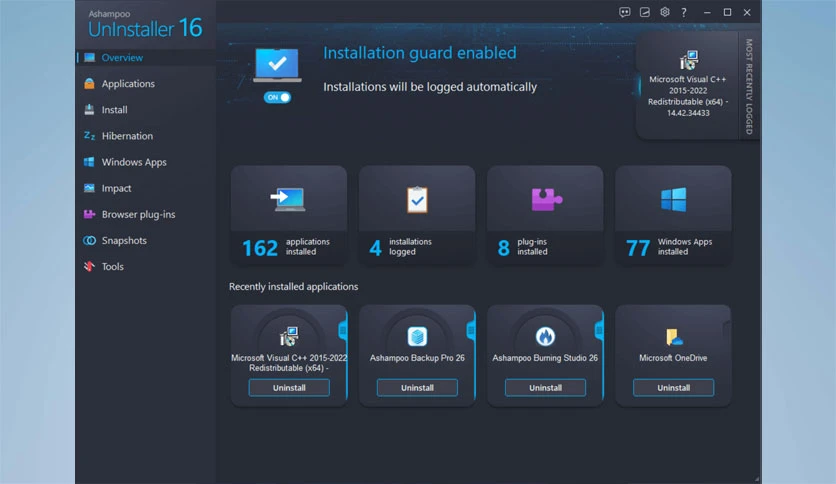Open Snapshots from the sidebar
The width and height of the screenshot is (836, 484).
146,240
